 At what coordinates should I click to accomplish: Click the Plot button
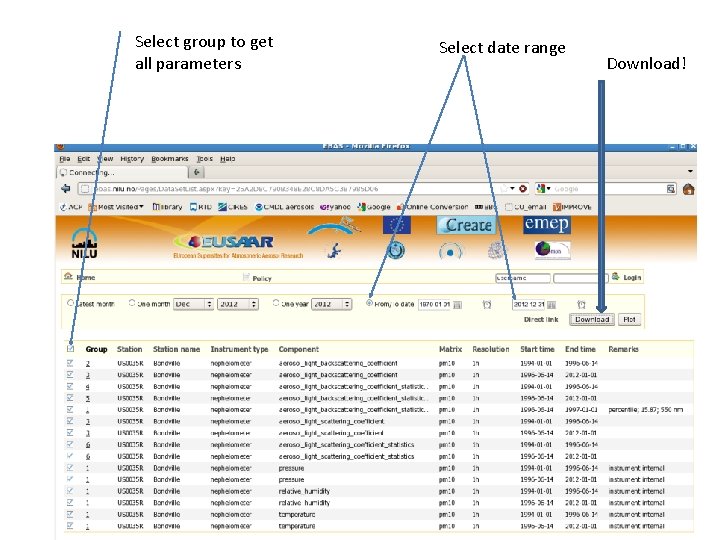pyautogui.click(x=629, y=320)
